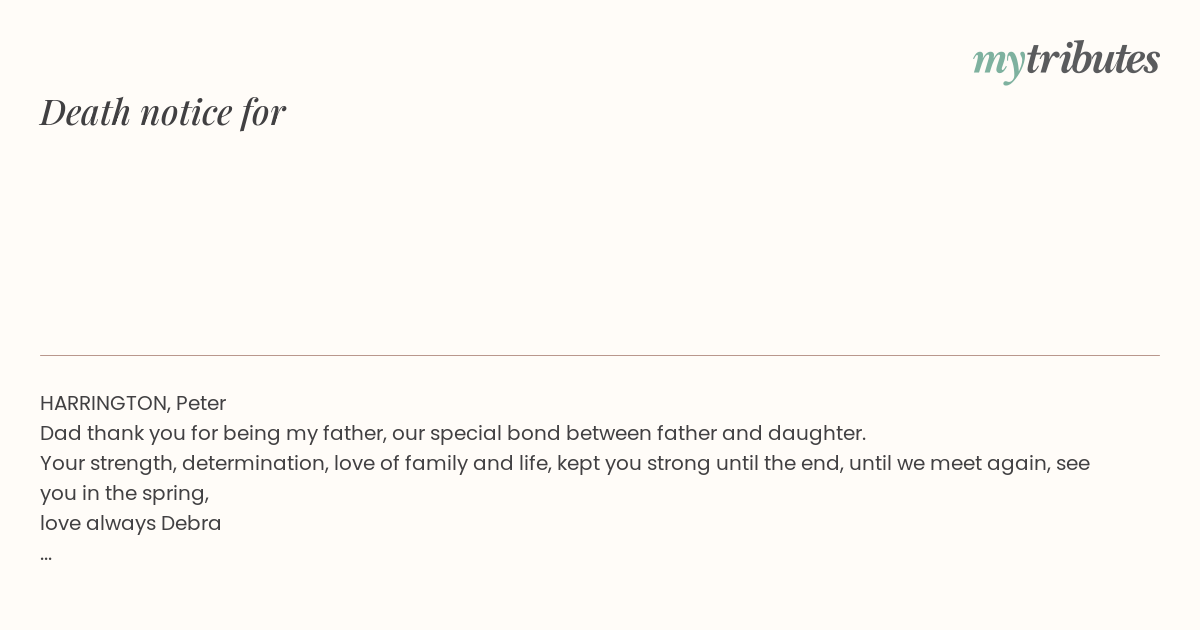Click the gray "tributes" logo text

[x=1093, y=59]
